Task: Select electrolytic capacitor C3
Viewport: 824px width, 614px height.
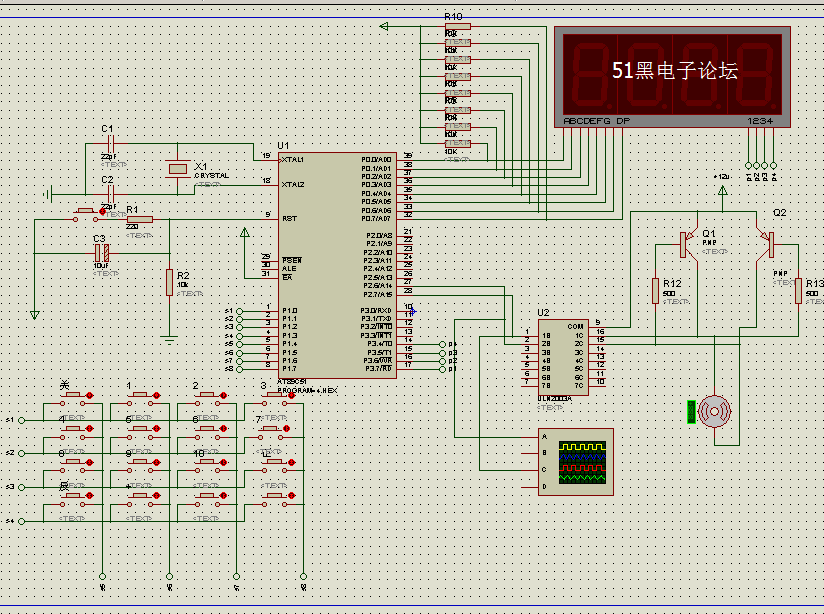Action: coord(101,253)
